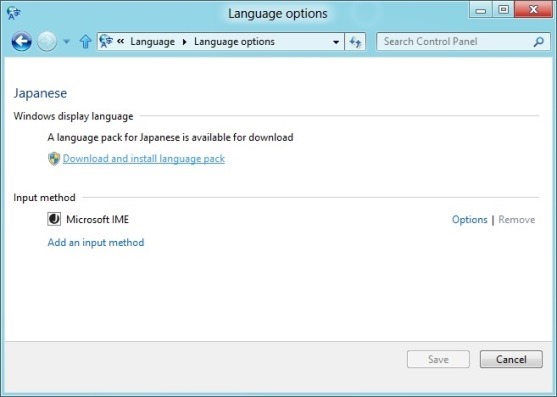Click the UAC shield icon
This screenshot has height=397, width=557.
54,159
